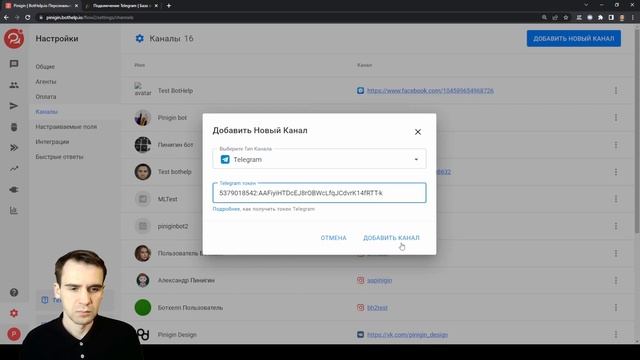Viewport: 640px width, 360px height.
Task: Open the Подробнее link about Telegram token
Action: coord(226,209)
